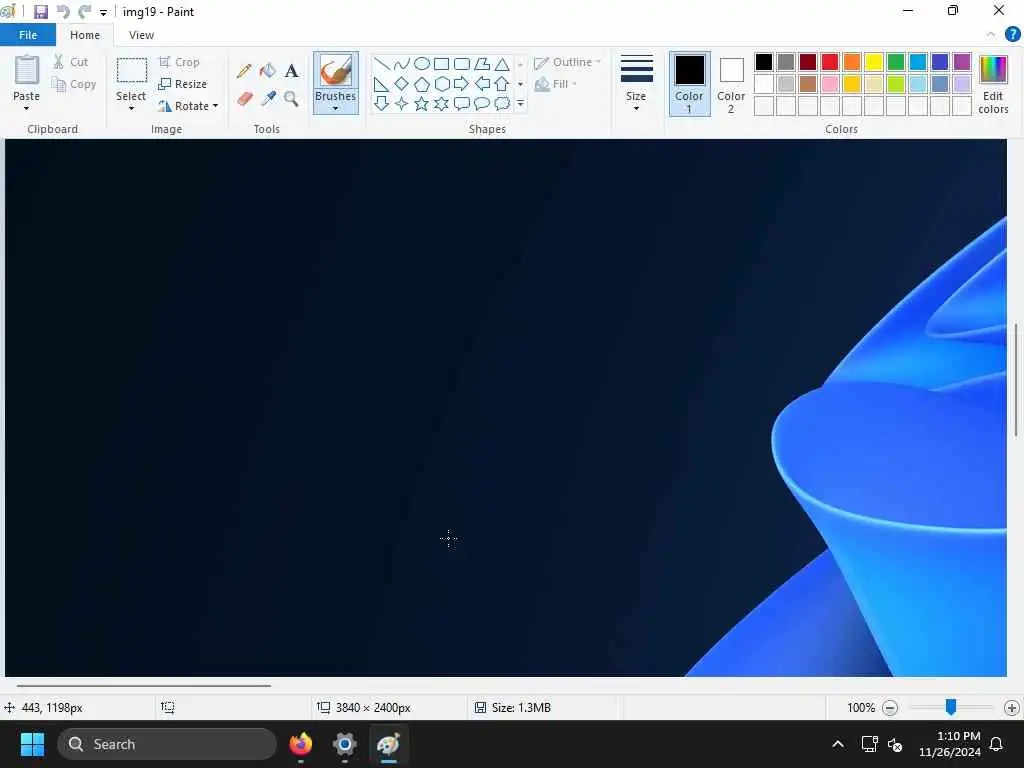Undo the last action

63,12
